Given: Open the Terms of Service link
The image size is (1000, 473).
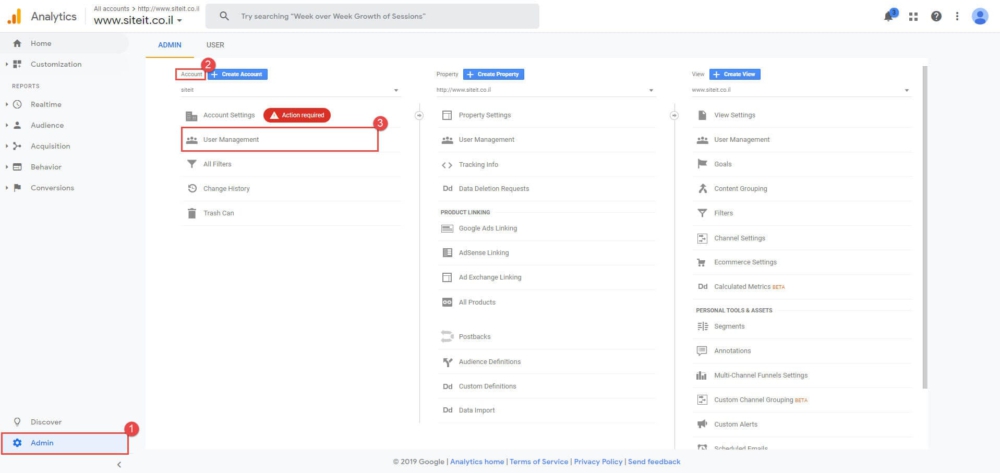Looking at the screenshot, I should (x=539, y=462).
